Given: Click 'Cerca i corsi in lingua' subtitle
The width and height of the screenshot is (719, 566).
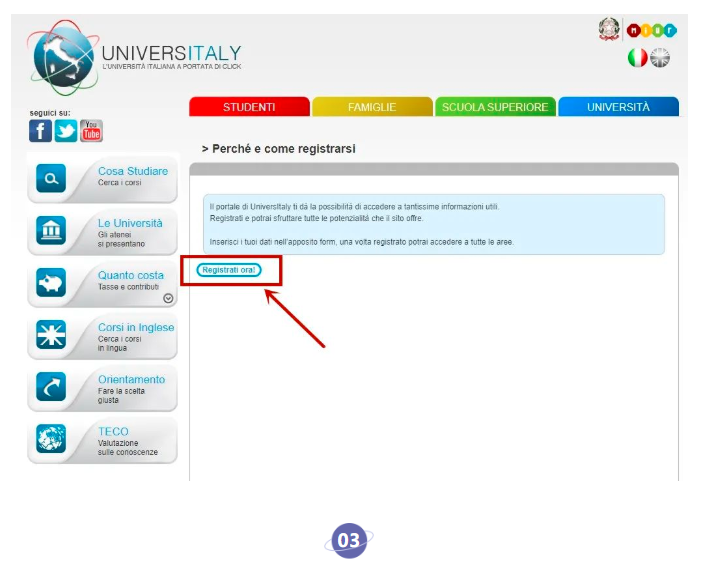Looking at the screenshot, I should (x=120, y=344).
